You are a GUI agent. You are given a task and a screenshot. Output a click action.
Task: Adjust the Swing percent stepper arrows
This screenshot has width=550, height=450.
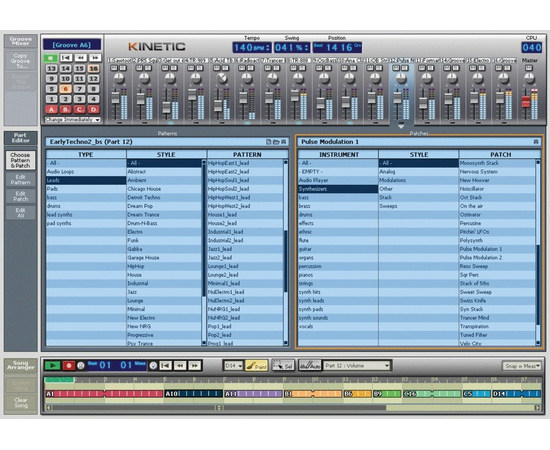point(307,47)
